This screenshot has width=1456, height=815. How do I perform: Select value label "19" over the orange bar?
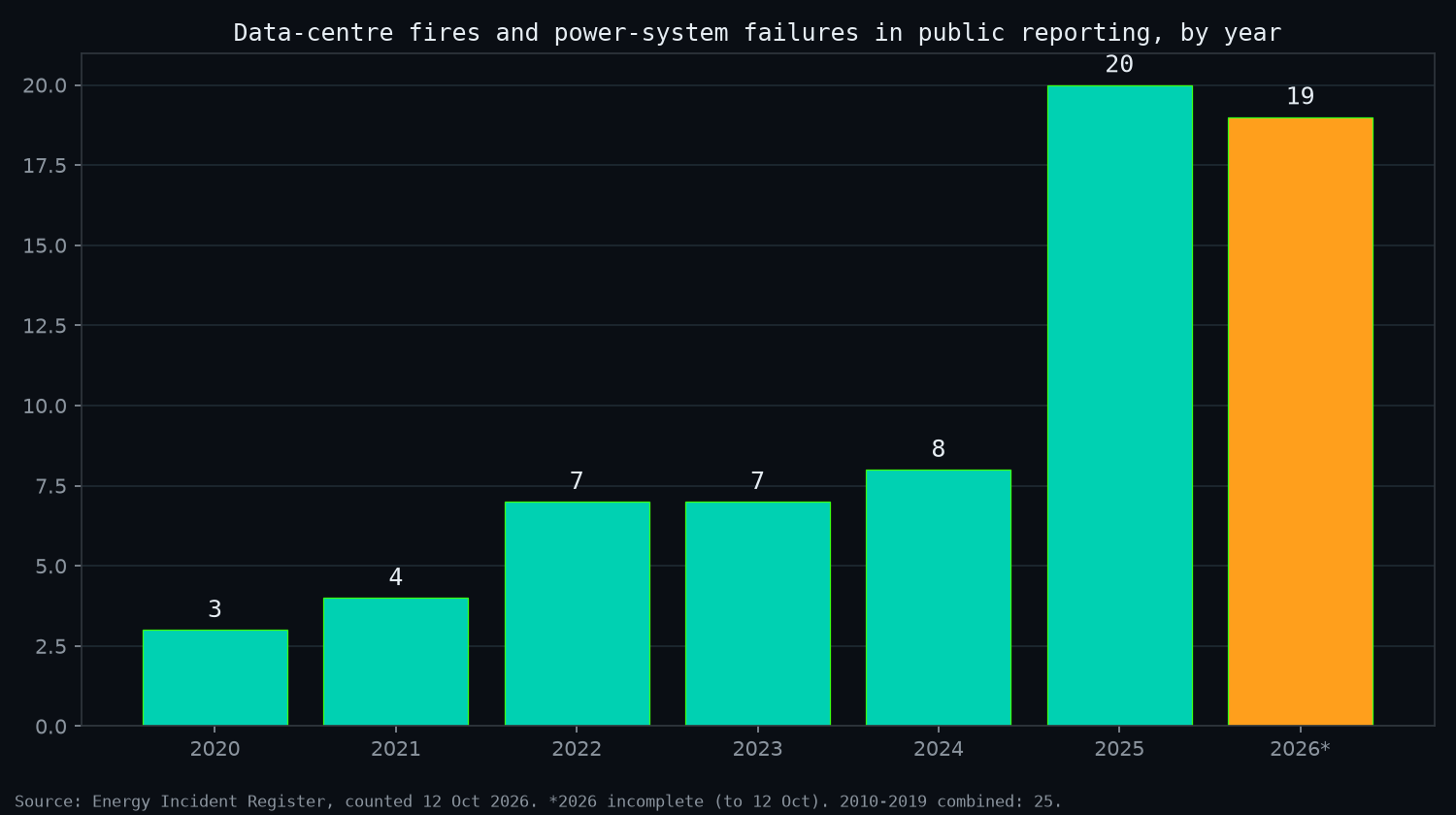coord(1300,97)
